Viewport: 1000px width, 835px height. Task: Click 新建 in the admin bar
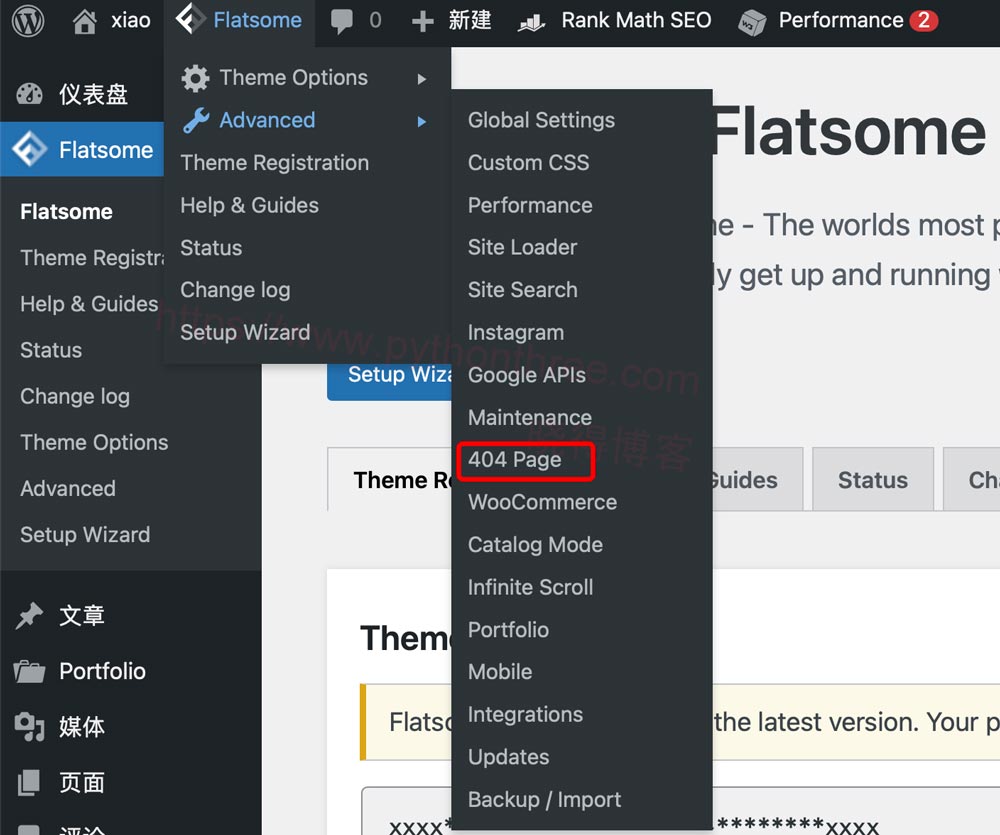coord(470,20)
